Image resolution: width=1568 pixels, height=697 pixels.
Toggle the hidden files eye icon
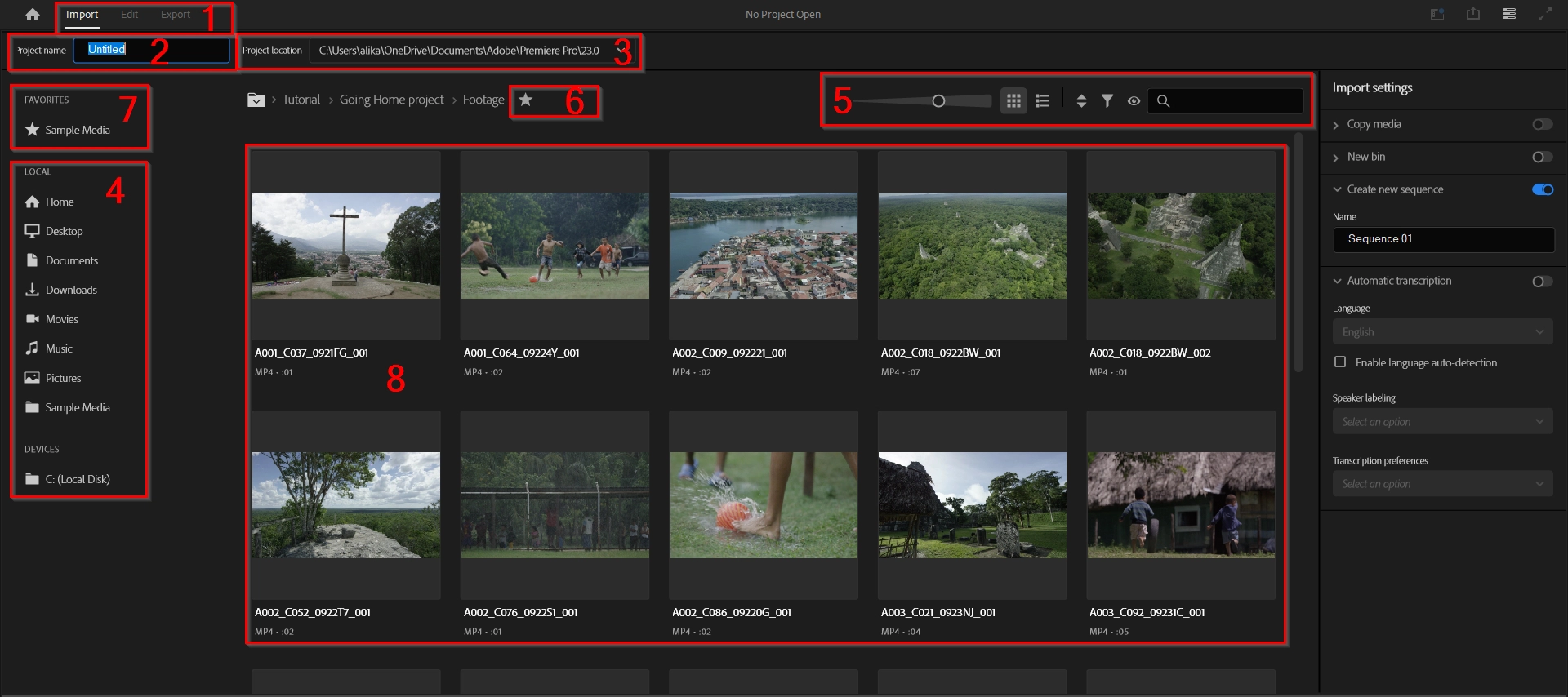(x=1134, y=101)
